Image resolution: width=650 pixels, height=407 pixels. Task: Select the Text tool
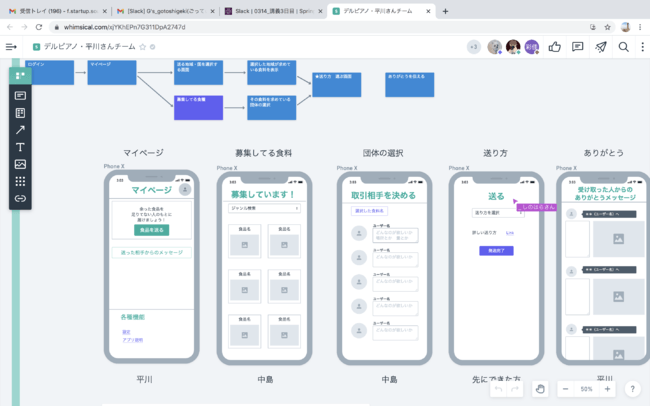[x=20, y=147]
